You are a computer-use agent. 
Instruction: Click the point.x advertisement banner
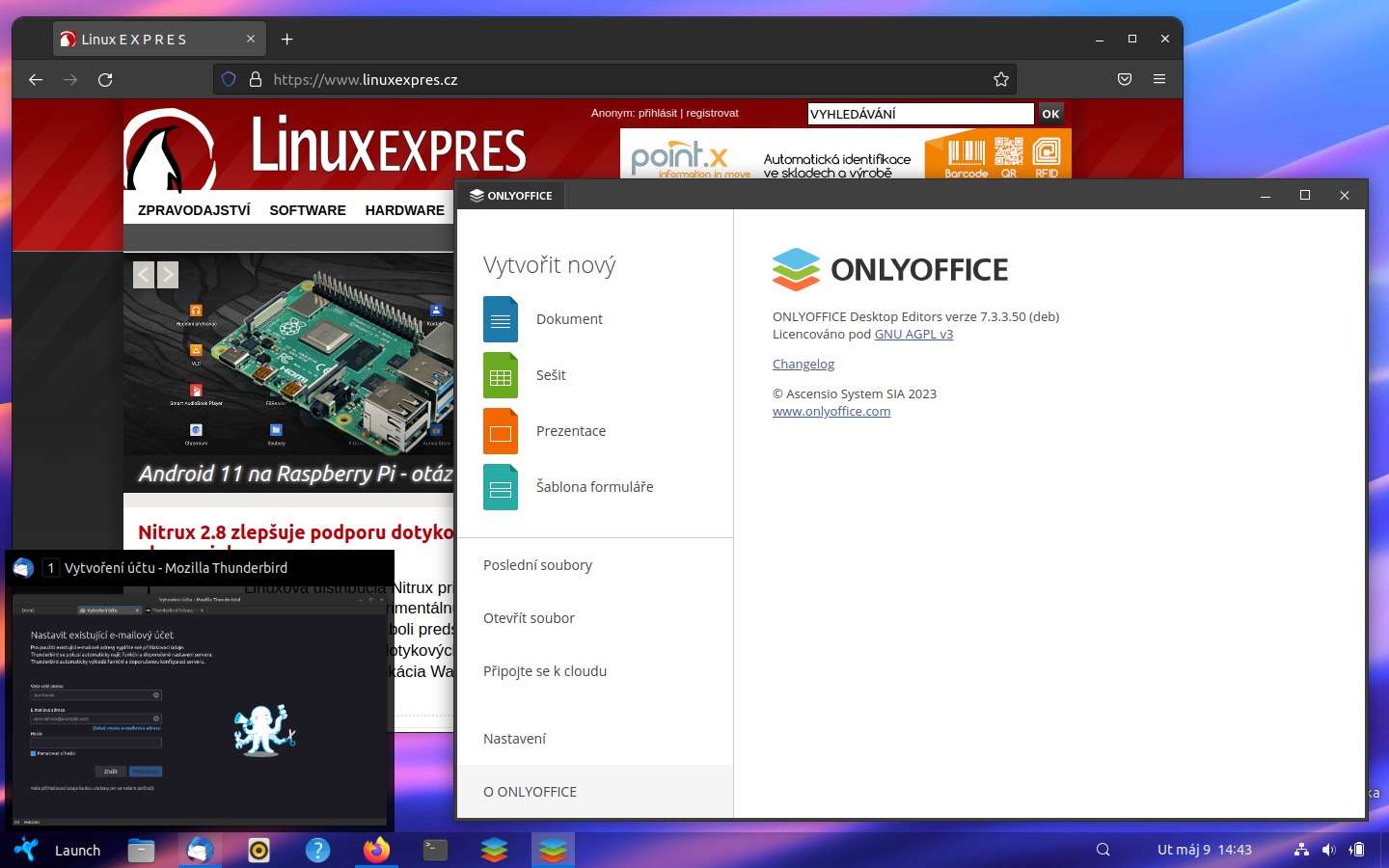(x=845, y=154)
